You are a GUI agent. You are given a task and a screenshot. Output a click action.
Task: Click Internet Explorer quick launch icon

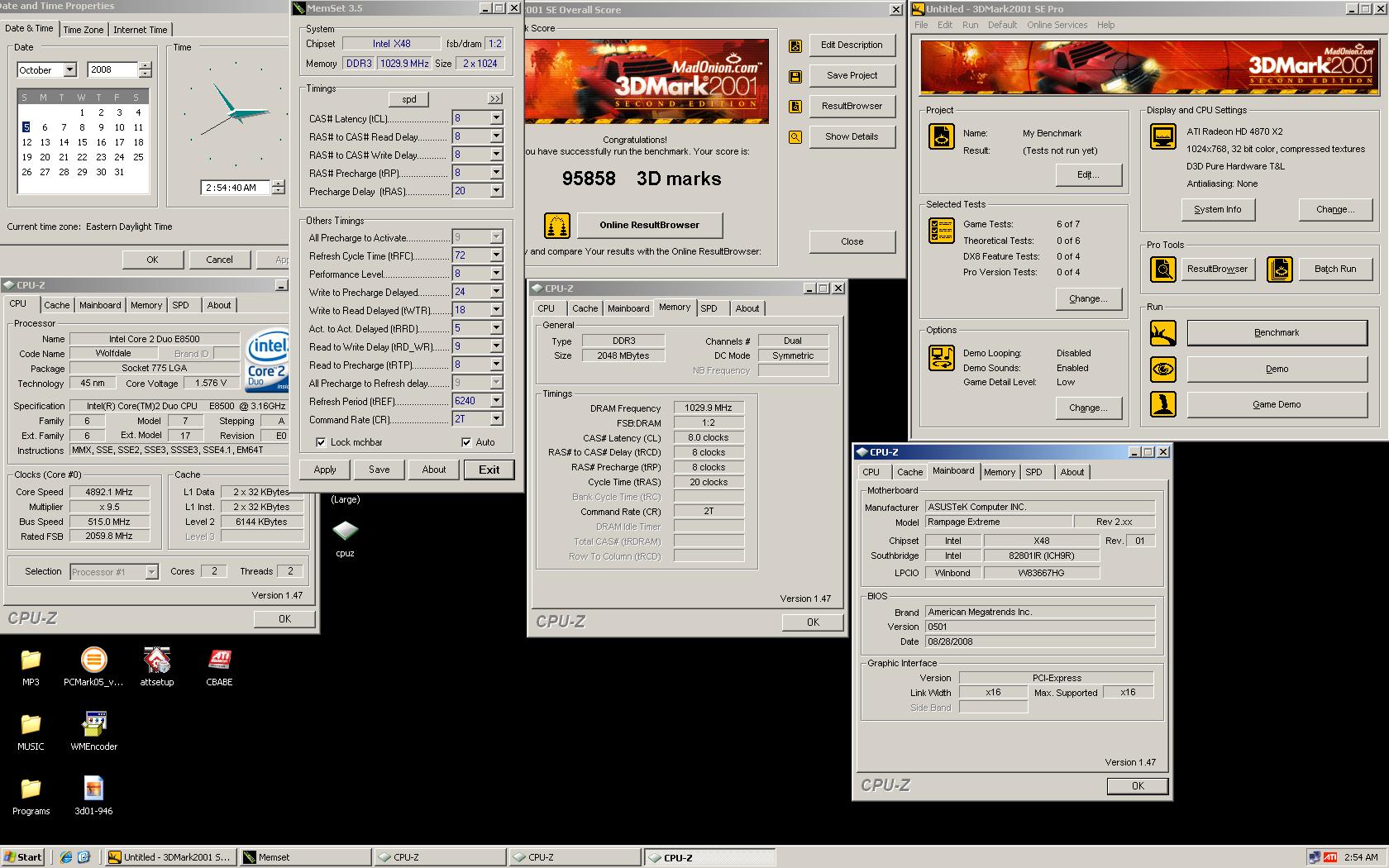[66, 857]
